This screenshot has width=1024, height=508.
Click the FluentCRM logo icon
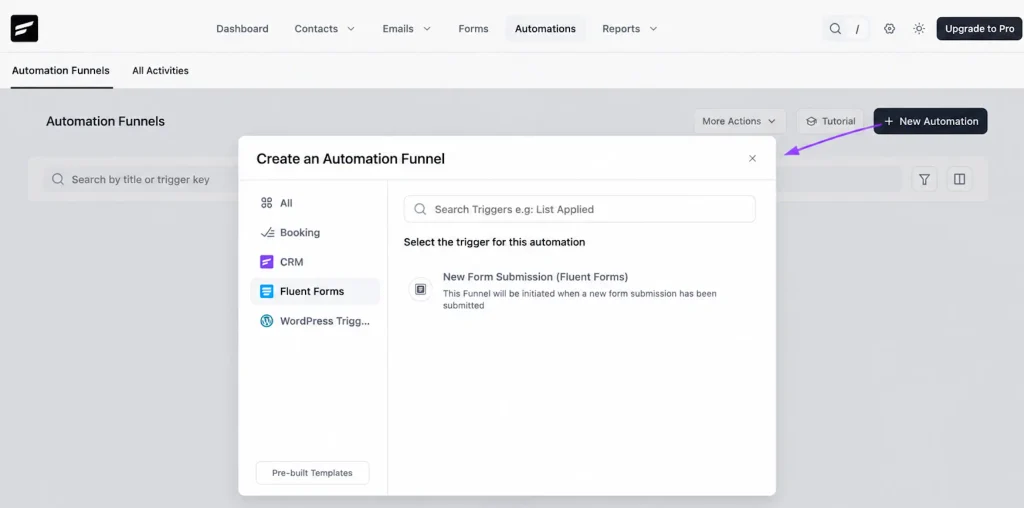point(24,28)
